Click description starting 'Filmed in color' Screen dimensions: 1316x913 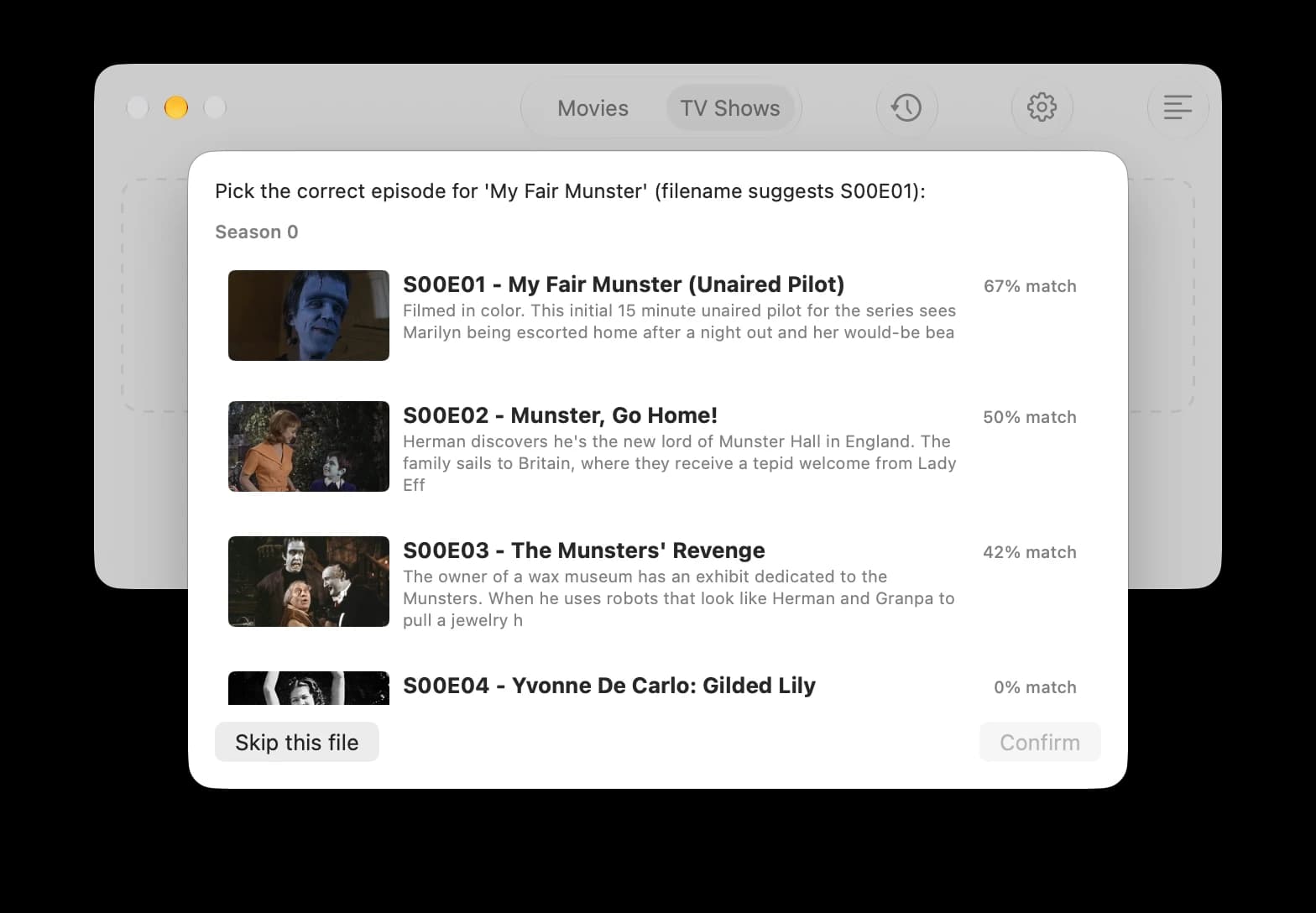point(679,321)
